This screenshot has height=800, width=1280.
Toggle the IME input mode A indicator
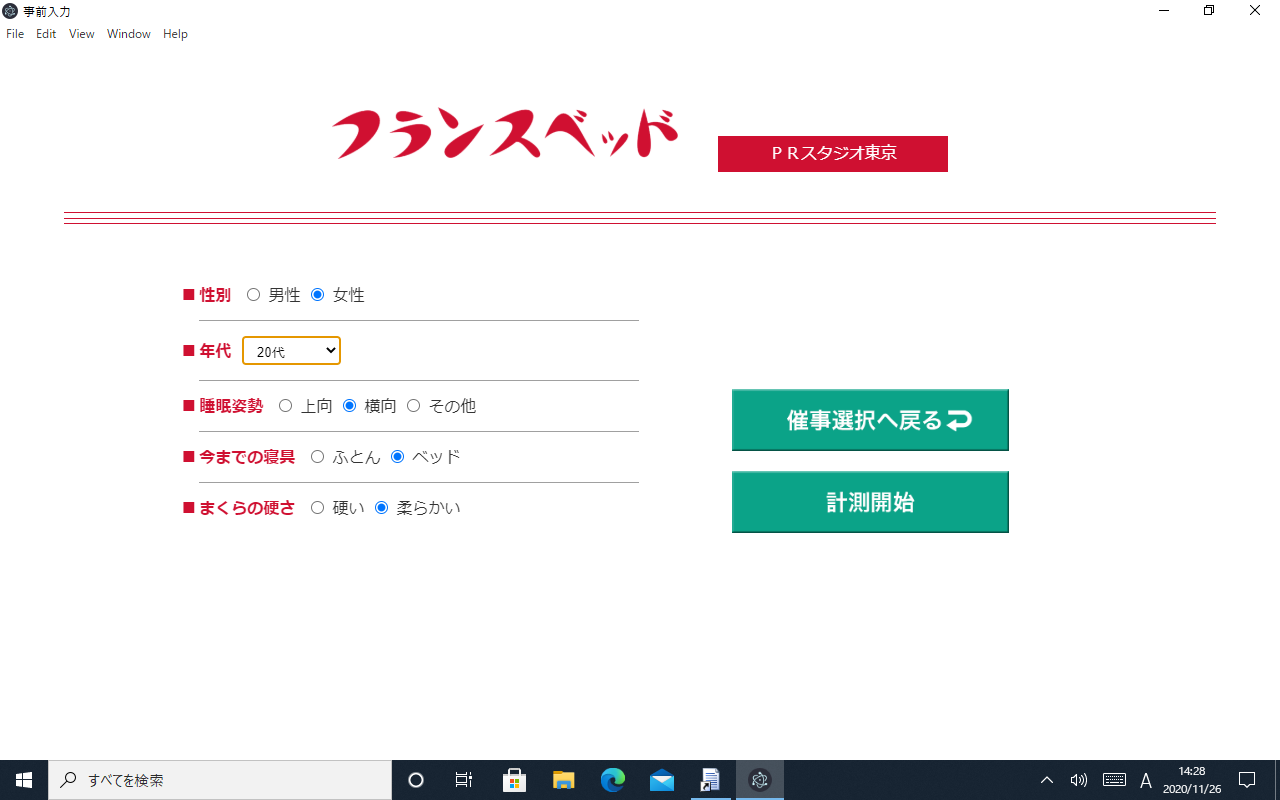coord(1146,780)
